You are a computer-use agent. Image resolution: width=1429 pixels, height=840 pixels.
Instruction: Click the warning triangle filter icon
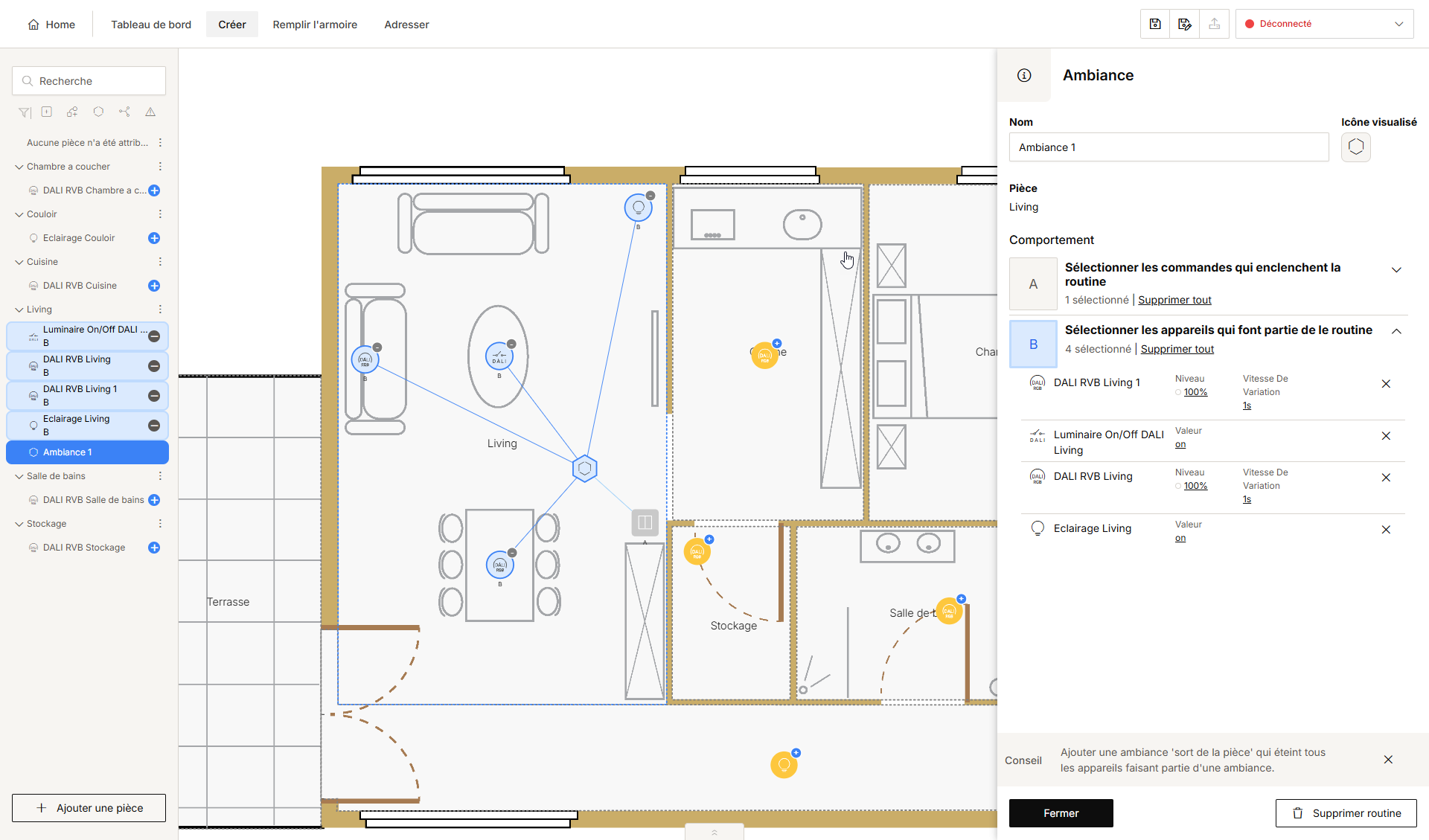click(150, 112)
